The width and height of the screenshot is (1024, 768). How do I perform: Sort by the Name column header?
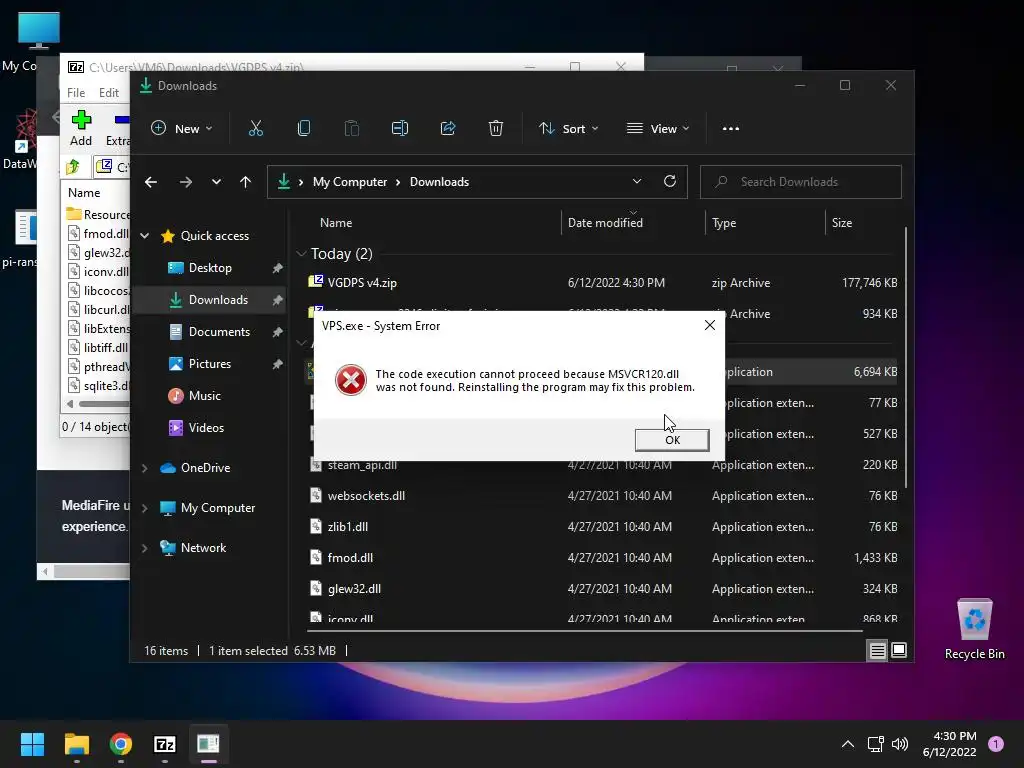pyautogui.click(x=336, y=223)
